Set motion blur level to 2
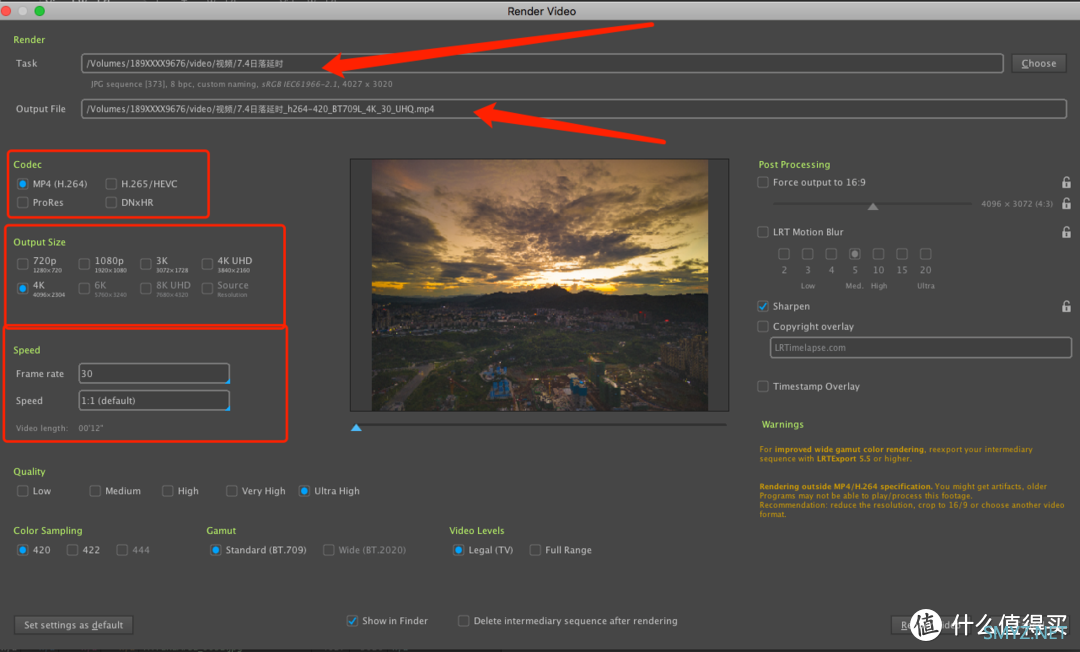The height and width of the screenshot is (652, 1080). pyautogui.click(x=784, y=254)
